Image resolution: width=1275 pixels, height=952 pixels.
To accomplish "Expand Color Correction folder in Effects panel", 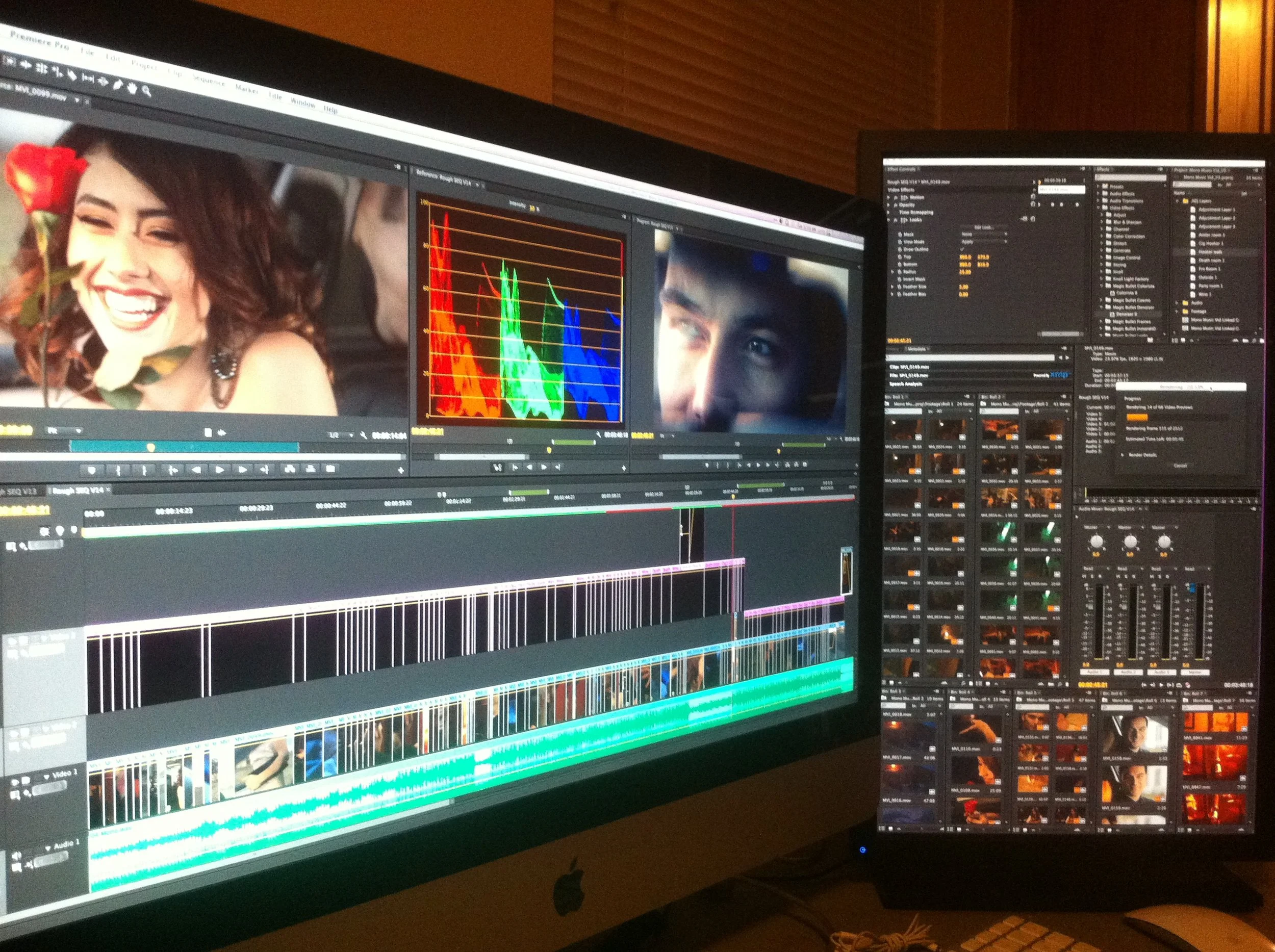I will click(1102, 236).
